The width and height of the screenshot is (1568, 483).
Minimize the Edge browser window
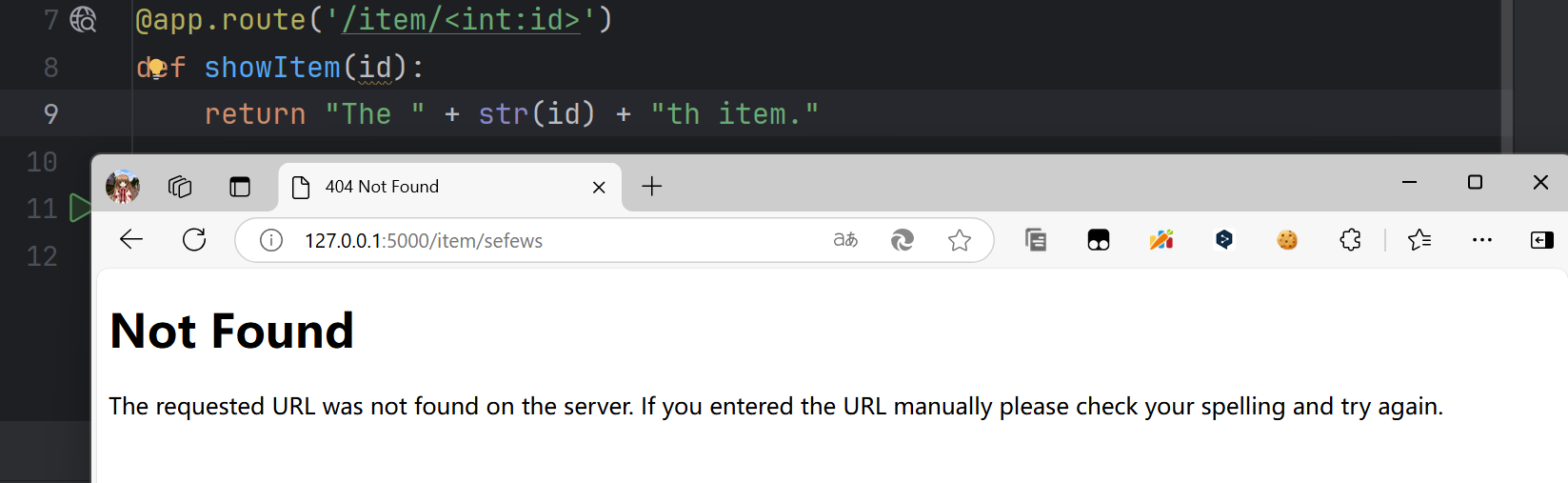1410,182
